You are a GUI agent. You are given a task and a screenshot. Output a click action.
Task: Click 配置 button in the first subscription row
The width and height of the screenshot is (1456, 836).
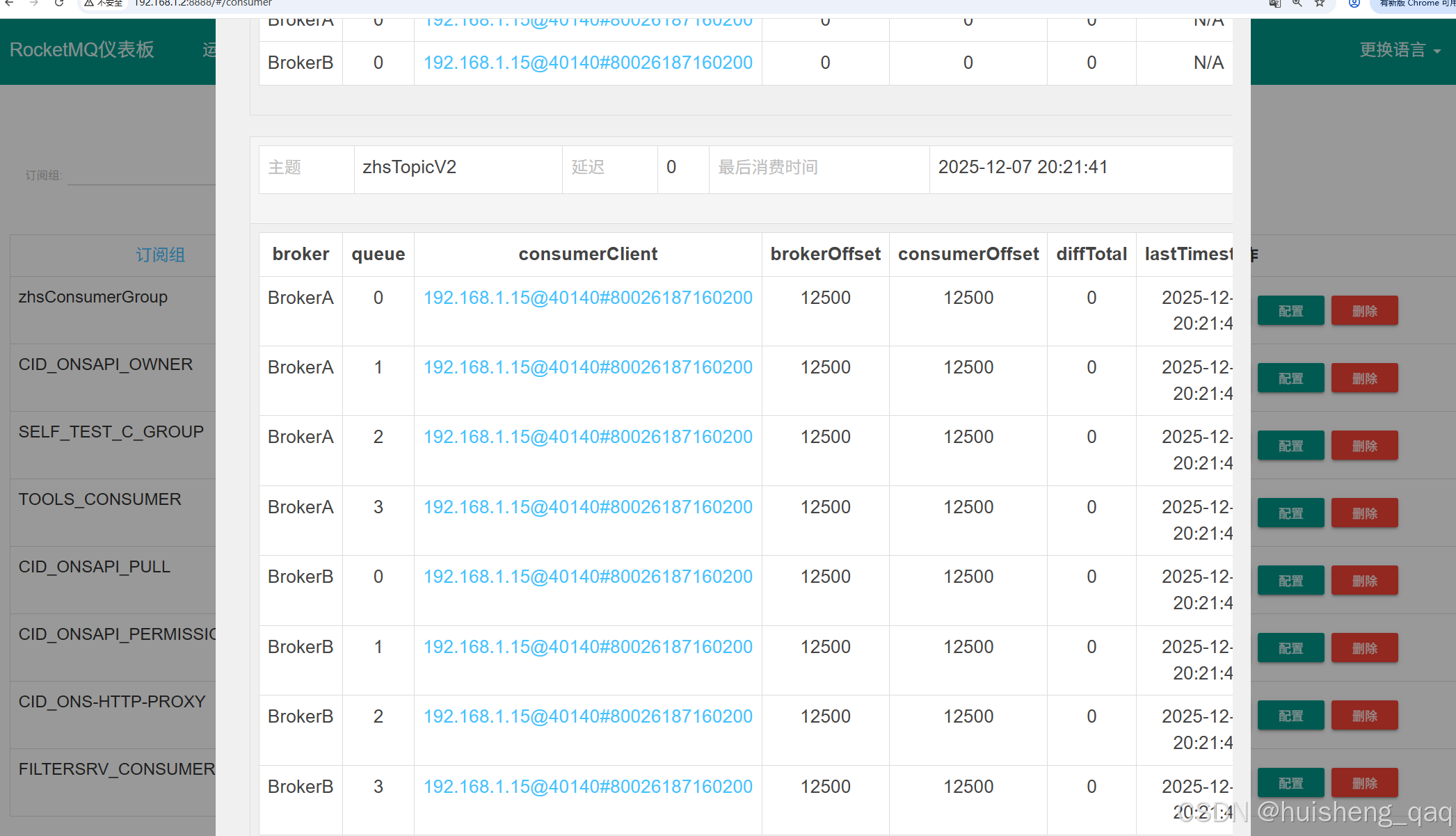[x=1290, y=311]
